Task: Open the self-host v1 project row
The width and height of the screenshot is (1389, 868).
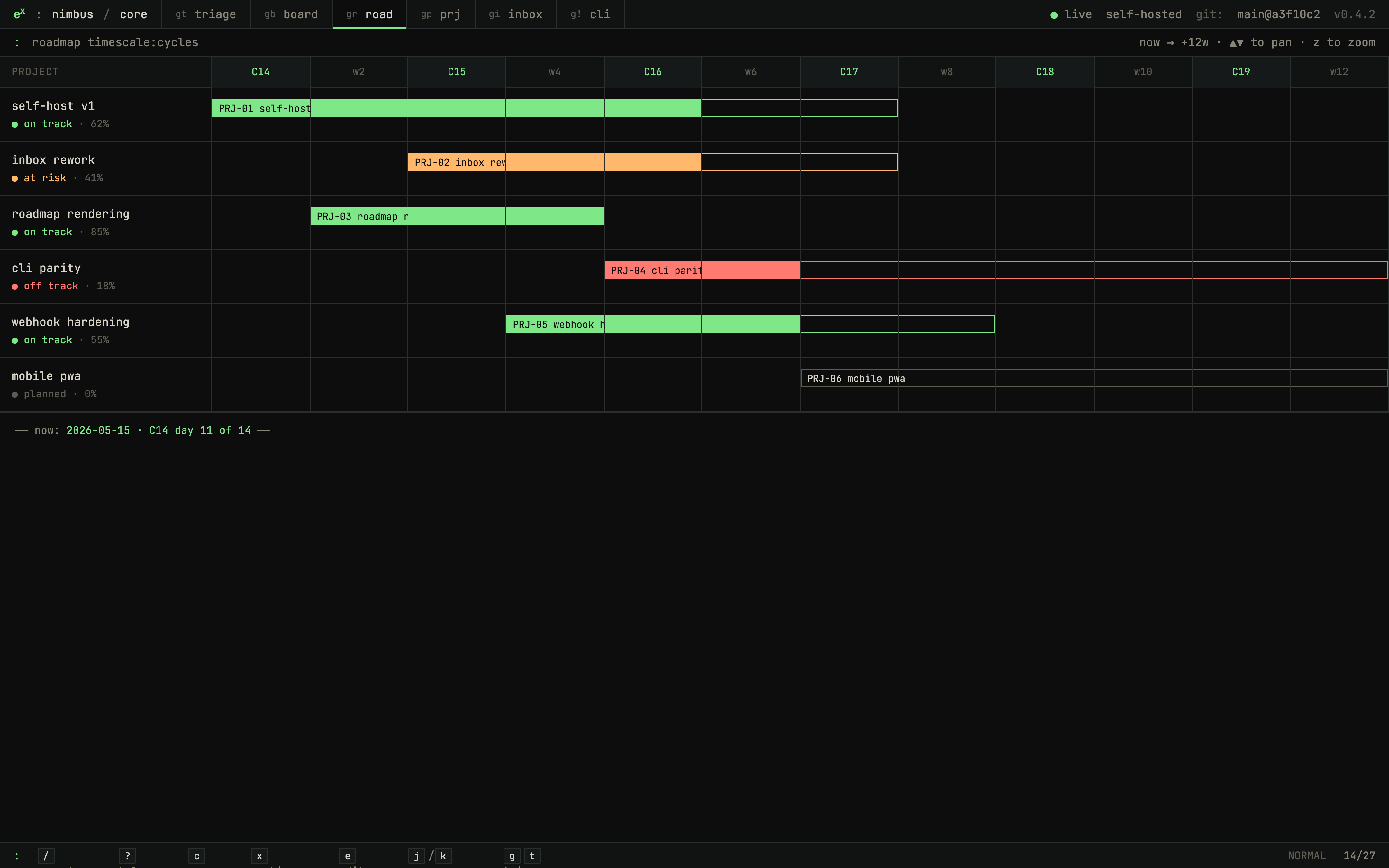Action: tap(105, 114)
